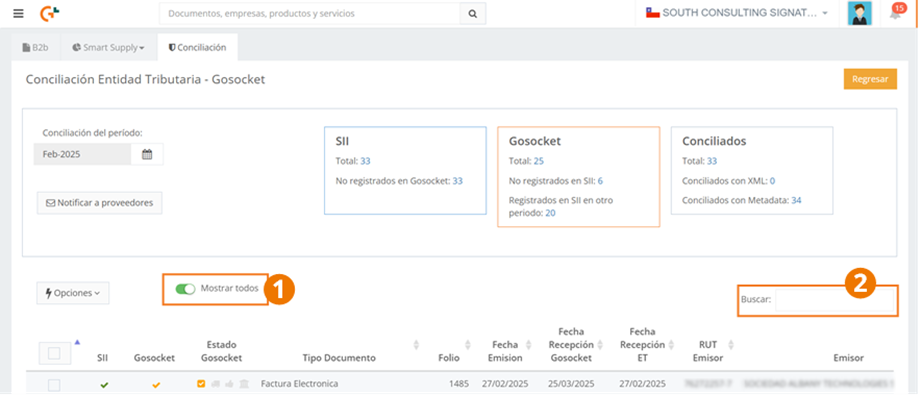
Task: Click Notificar a proveedores button
Action: 99,203
